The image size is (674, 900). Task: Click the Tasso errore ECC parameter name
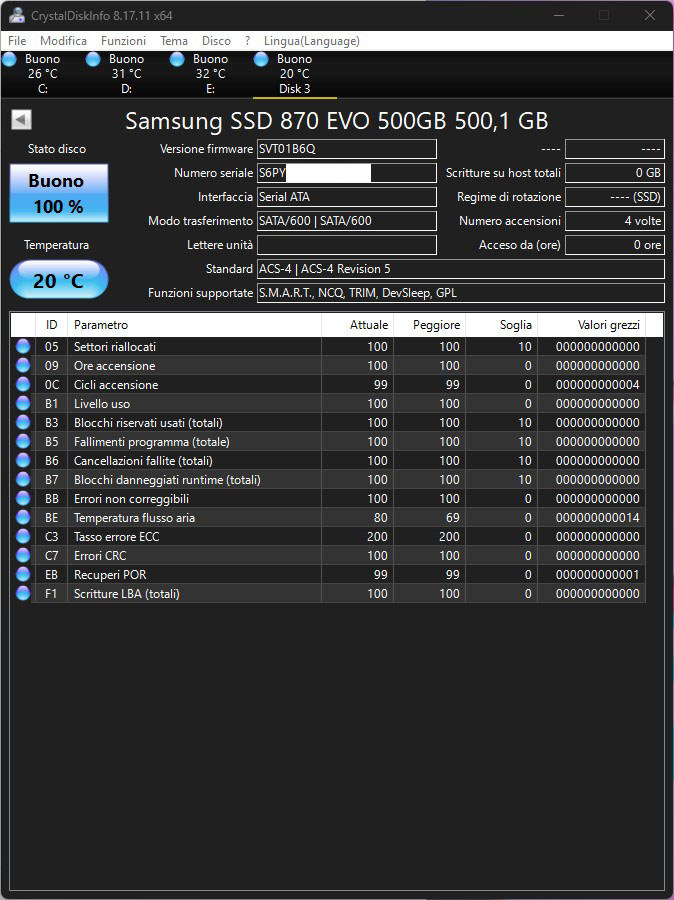pos(117,536)
